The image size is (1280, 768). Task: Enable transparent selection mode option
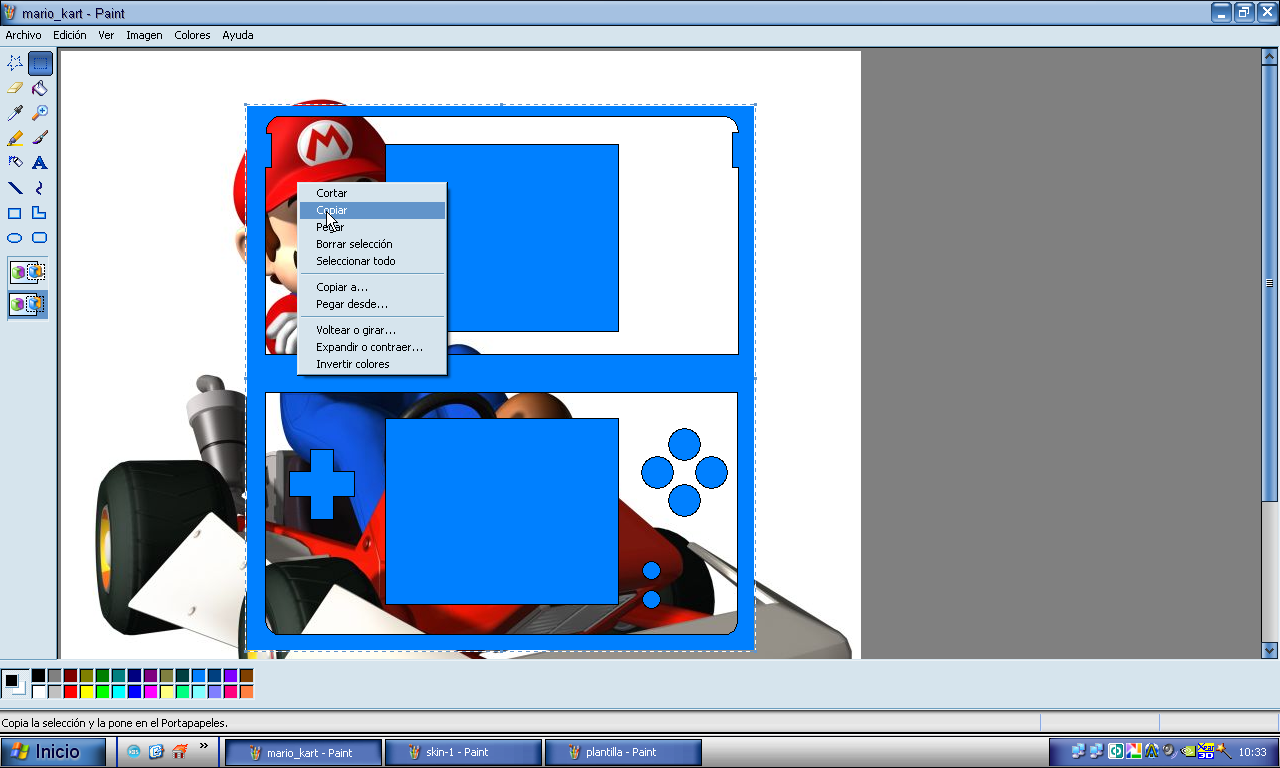[28, 304]
